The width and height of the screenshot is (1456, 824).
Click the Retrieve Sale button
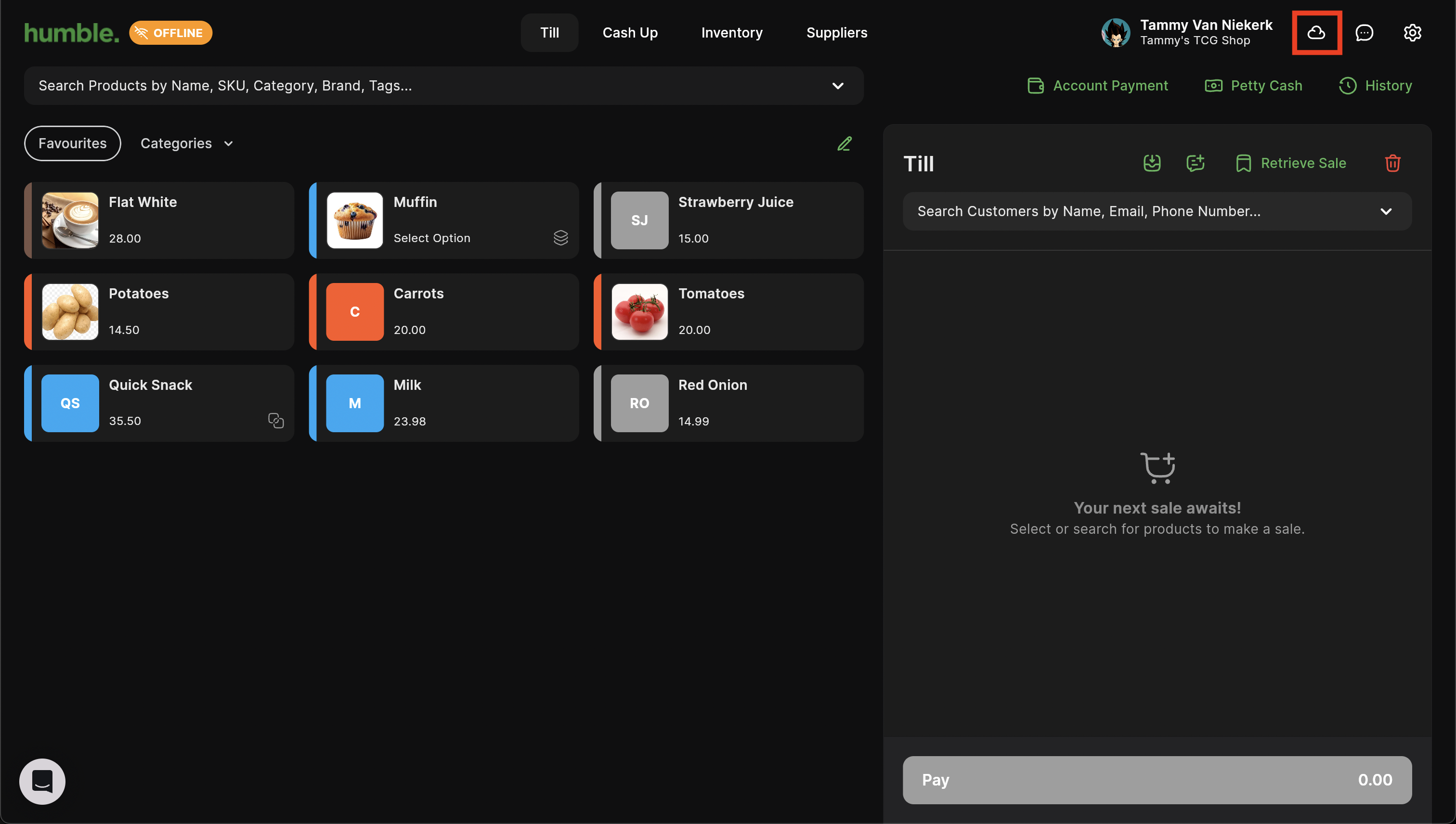1291,163
